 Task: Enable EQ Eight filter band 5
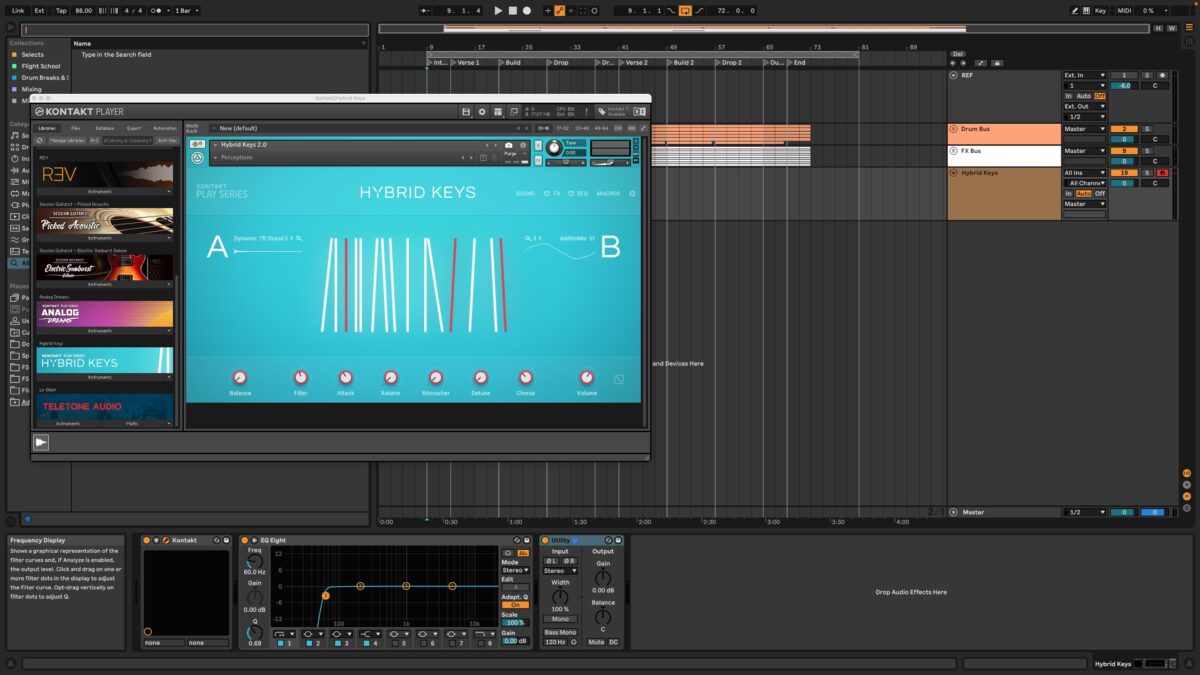pyautogui.click(x=395, y=643)
